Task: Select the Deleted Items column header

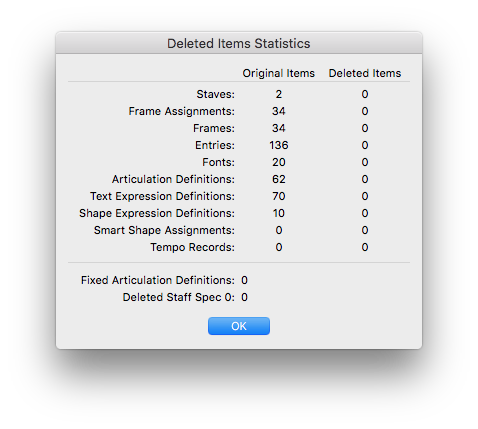Action: click(365, 73)
